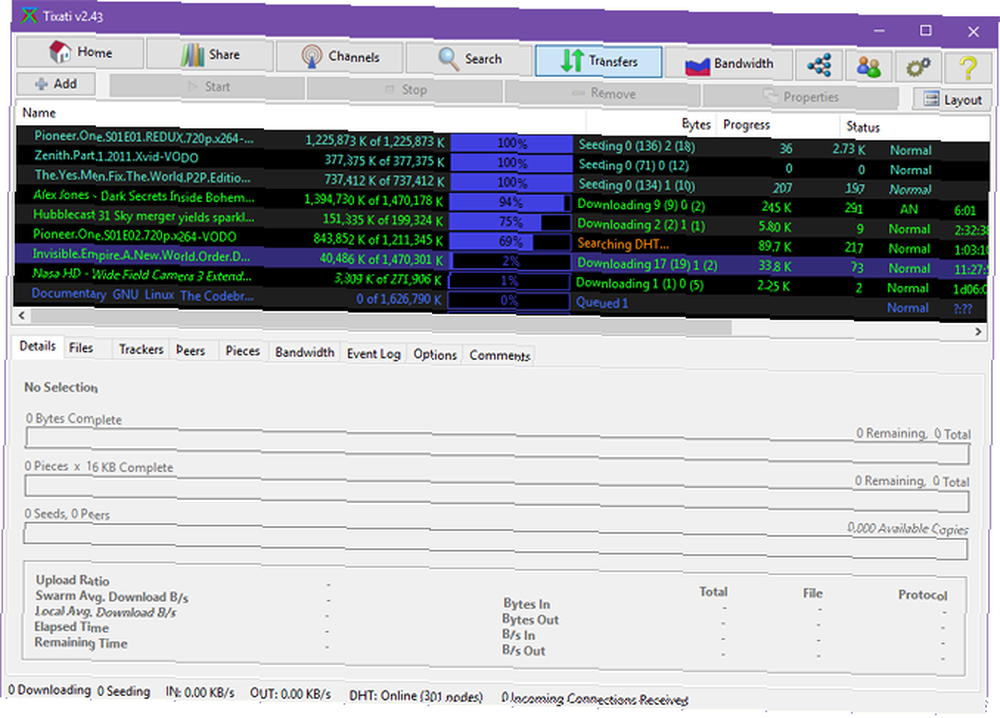View the Event Log tab

374,354
